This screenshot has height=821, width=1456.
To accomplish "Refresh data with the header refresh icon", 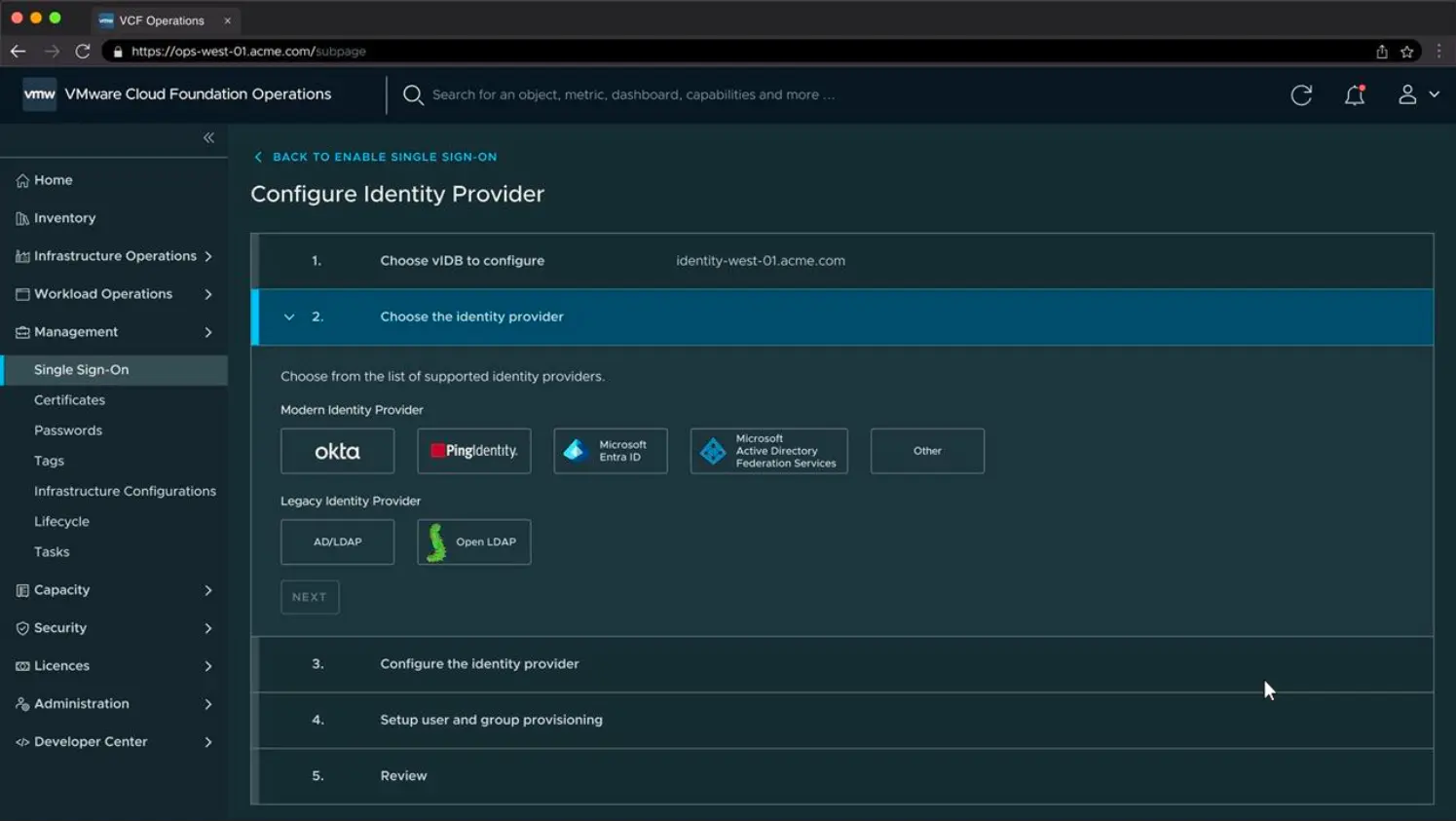I will (x=1301, y=94).
